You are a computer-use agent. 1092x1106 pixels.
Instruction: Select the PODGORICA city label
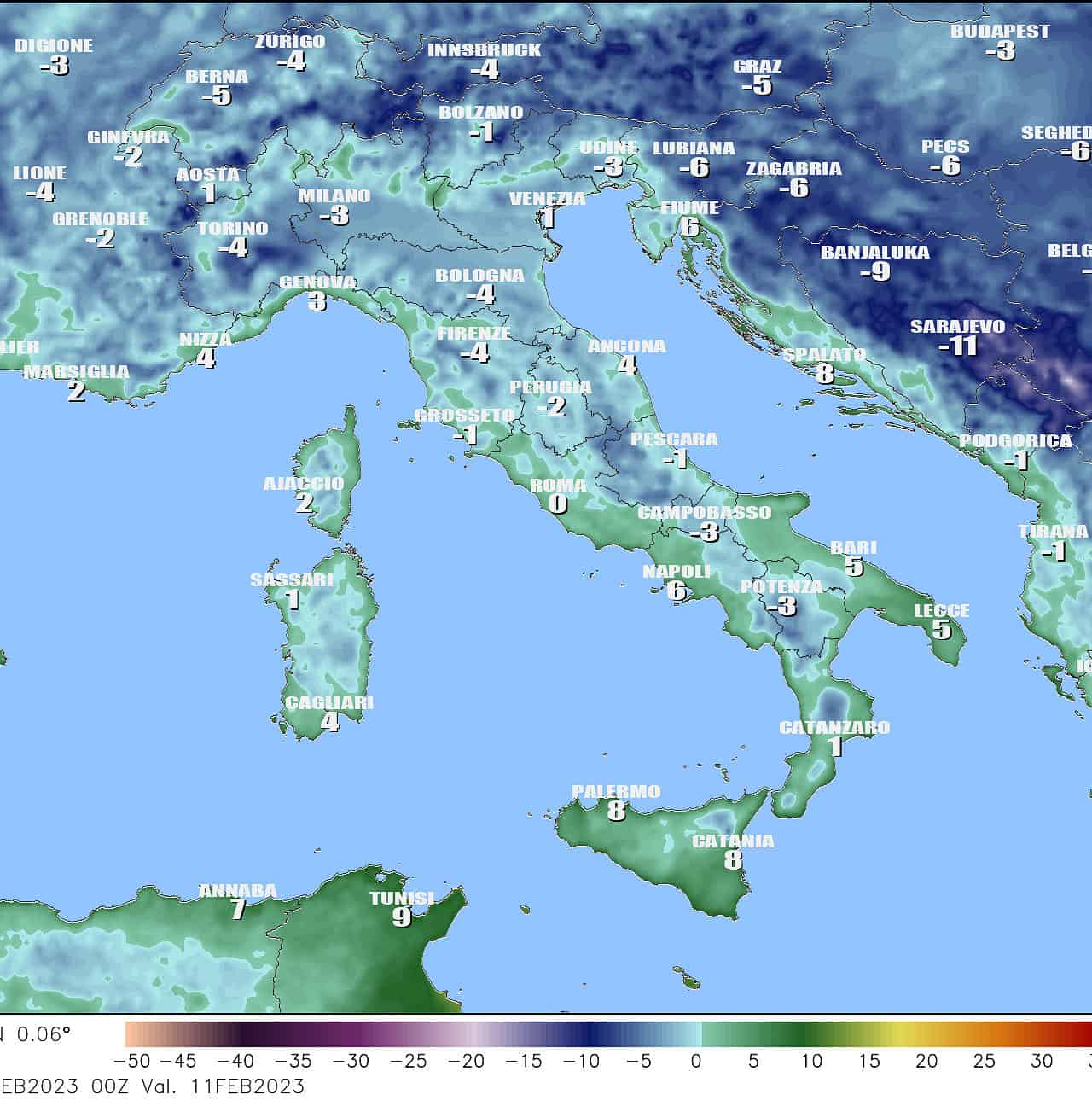click(x=1015, y=441)
